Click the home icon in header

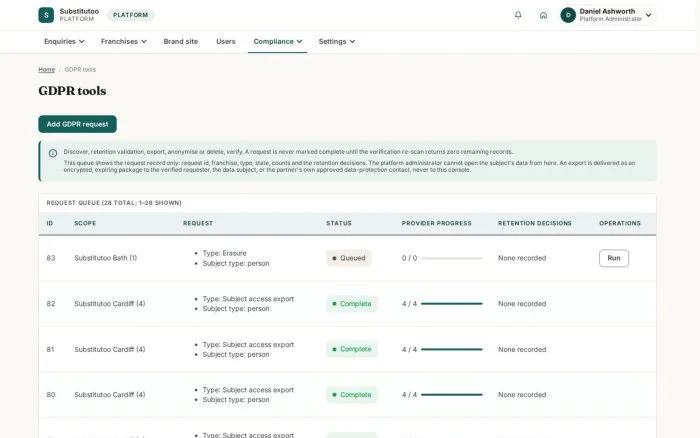pos(543,15)
